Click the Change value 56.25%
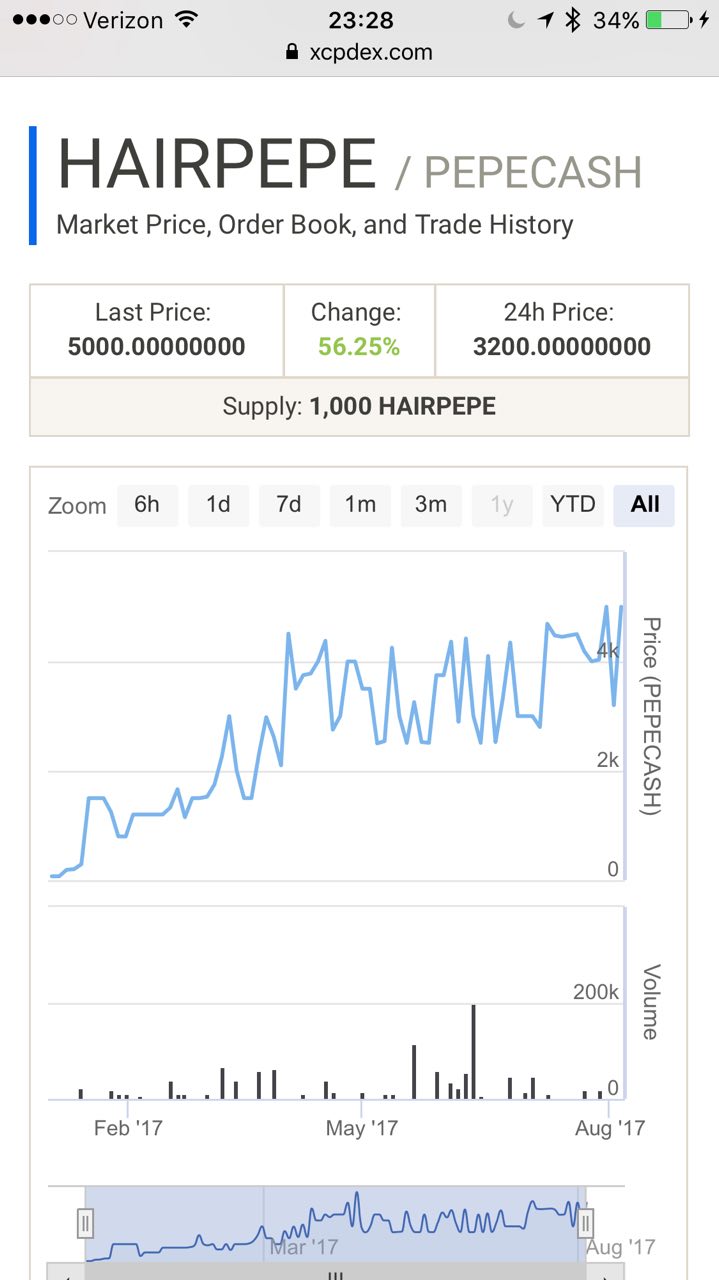 (x=359, y=347)
